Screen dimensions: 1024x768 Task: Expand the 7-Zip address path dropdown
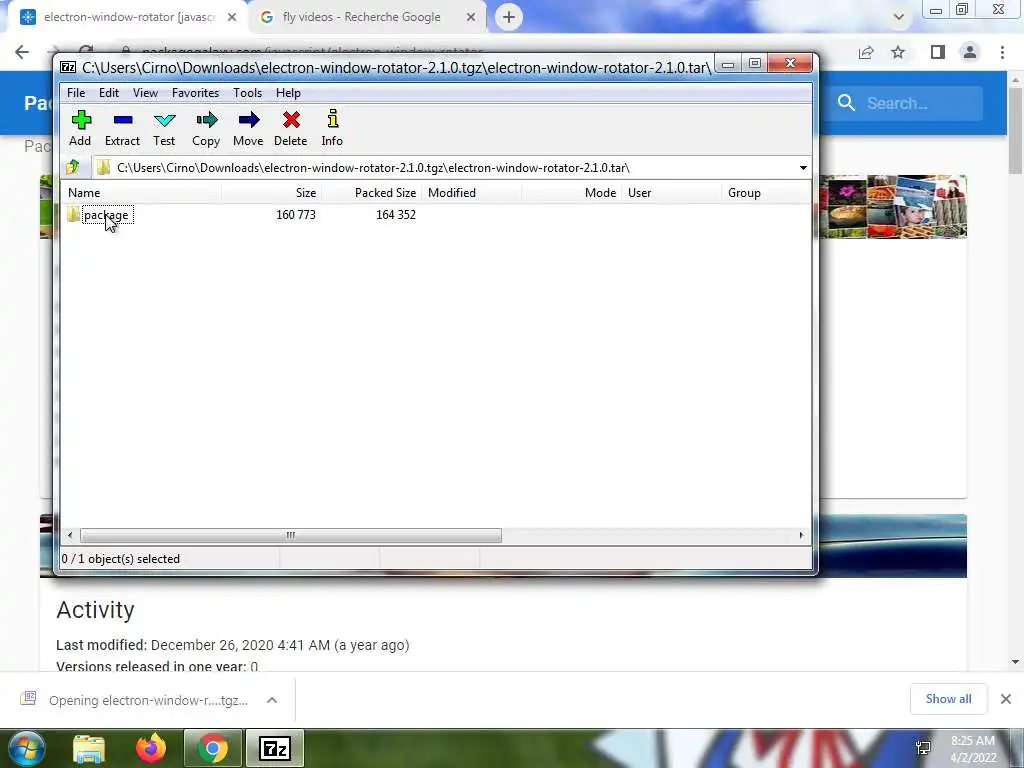point(803,168)
